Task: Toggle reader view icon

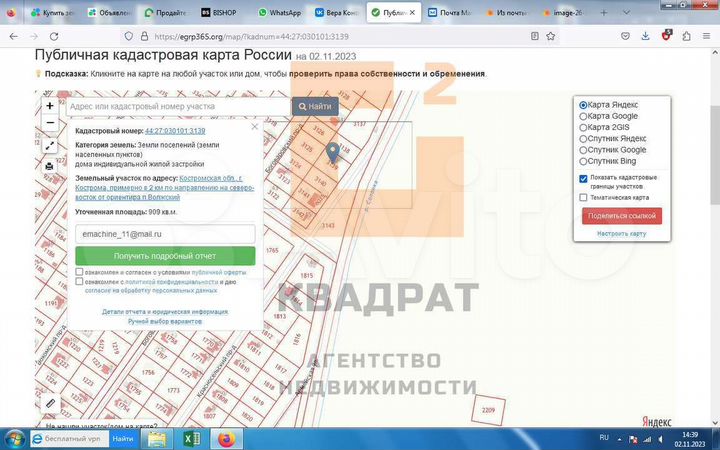Action: pos(534,36)
